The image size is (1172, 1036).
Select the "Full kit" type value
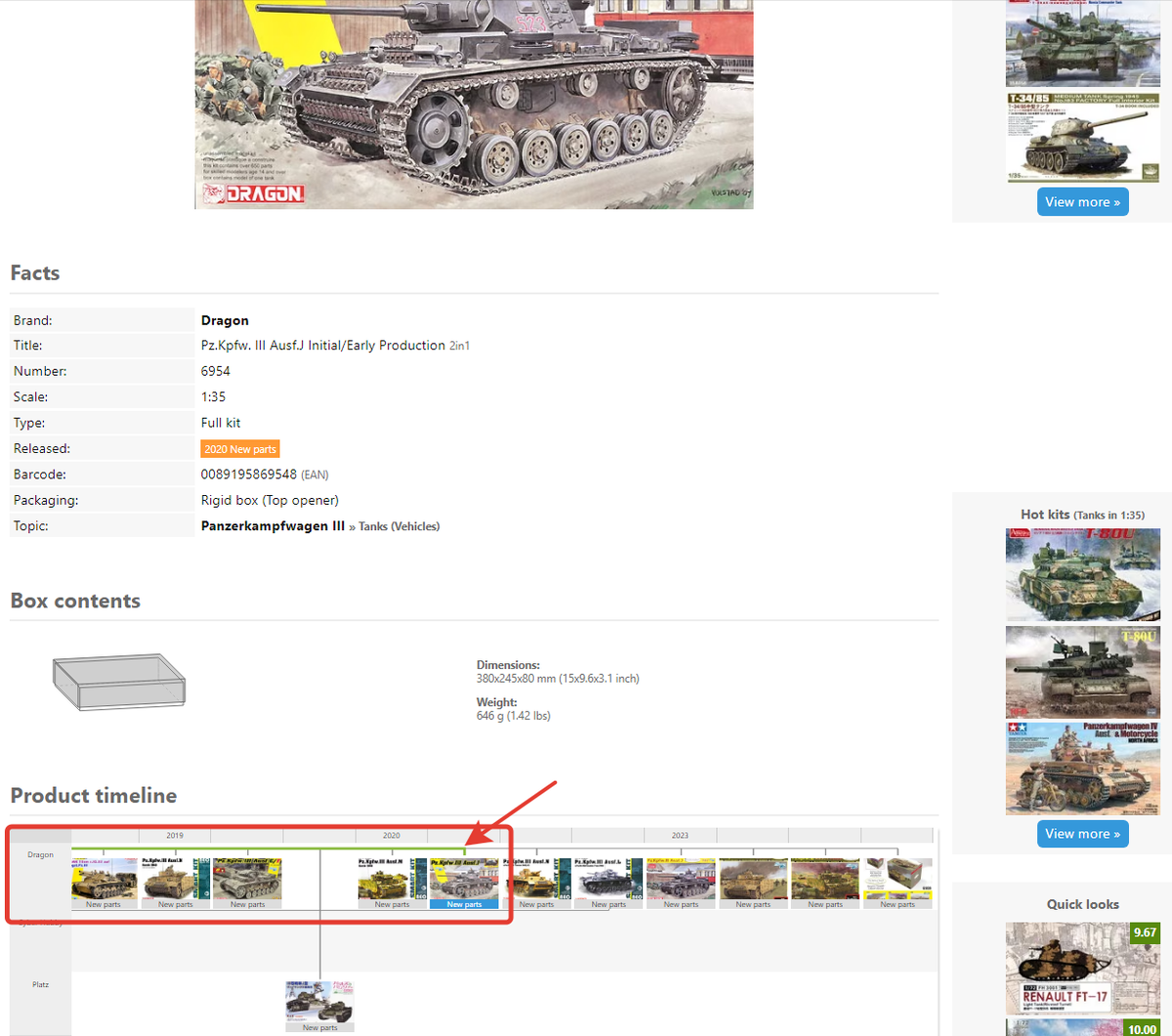coord(221,423)
